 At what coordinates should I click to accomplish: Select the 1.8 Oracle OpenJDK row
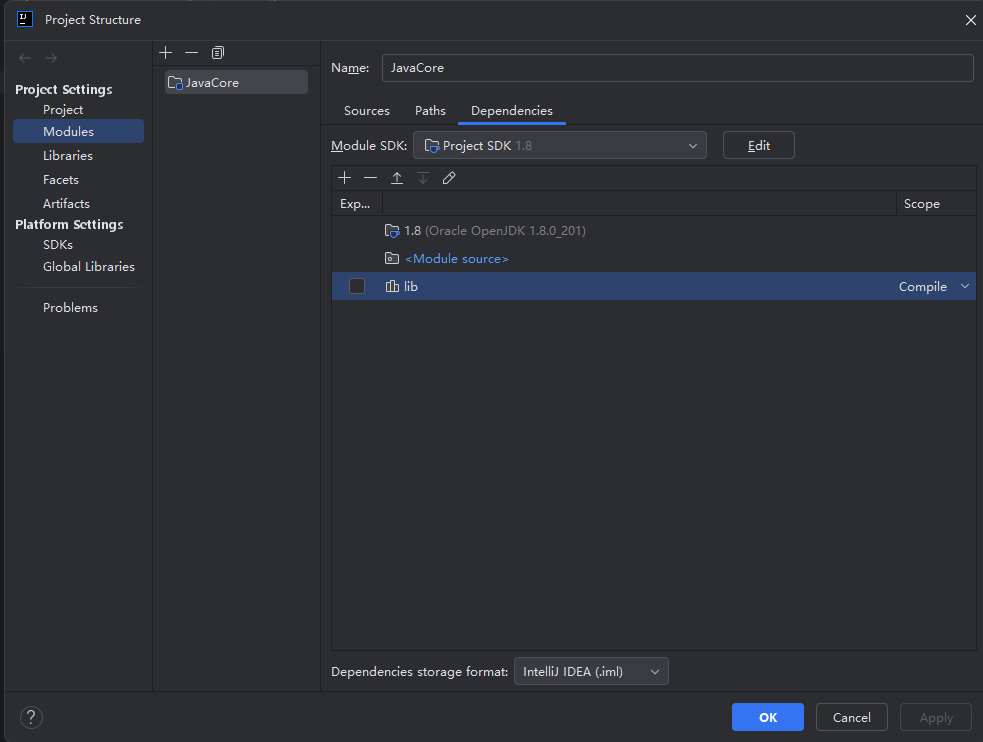tap(653, 231)
